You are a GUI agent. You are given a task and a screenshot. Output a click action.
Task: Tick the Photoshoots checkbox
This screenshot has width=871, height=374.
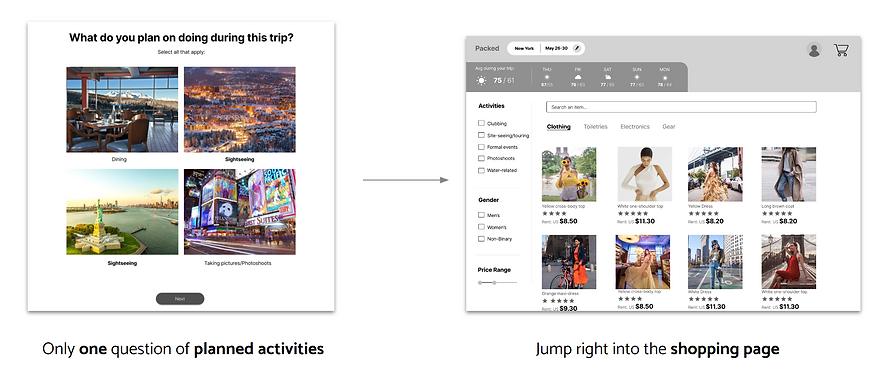482,158
